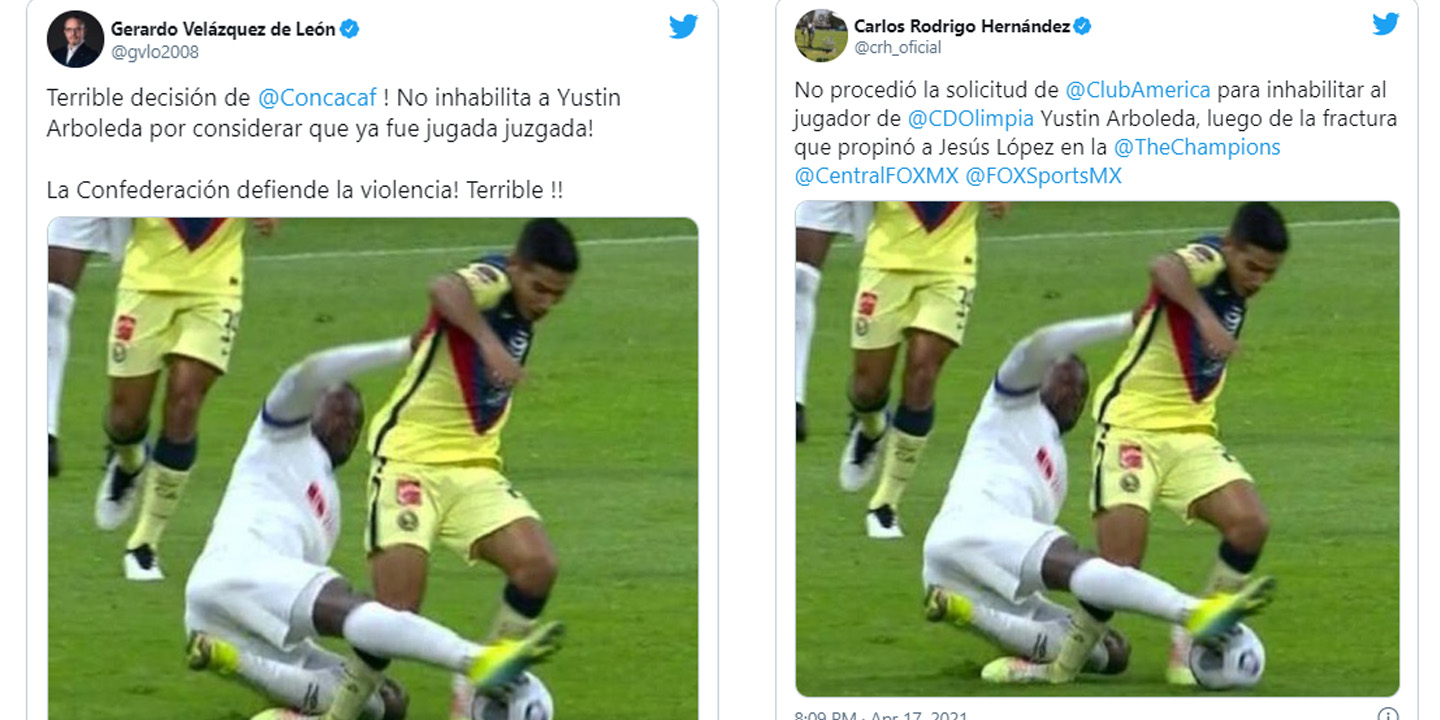Click the @crh_oficial handle
Image resolution: width=1440 pixels, height=720 pixels.
(x=897, y=47)
